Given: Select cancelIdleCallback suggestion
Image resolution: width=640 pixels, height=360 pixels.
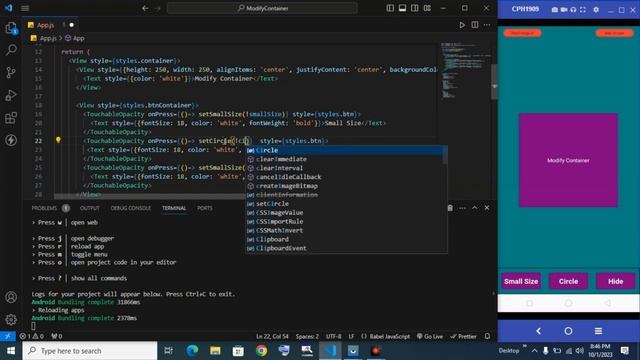Looking at the screenshot, I should pos(346,177).
